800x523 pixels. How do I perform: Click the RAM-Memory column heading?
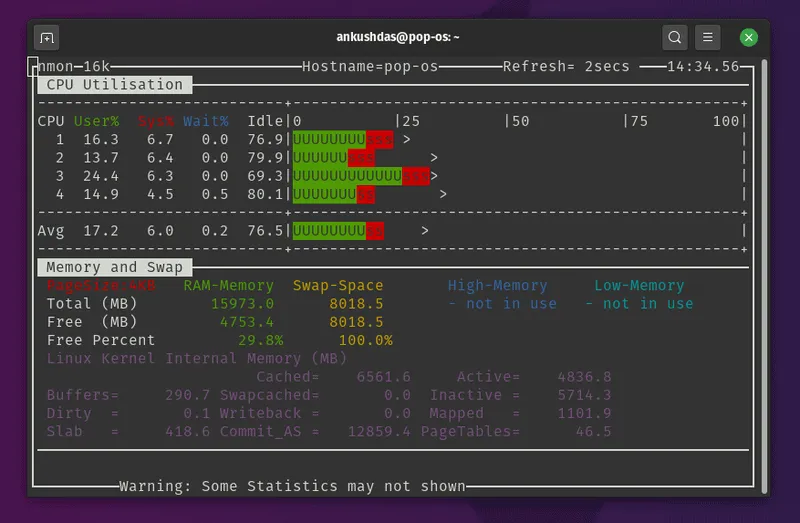[229, 286]
